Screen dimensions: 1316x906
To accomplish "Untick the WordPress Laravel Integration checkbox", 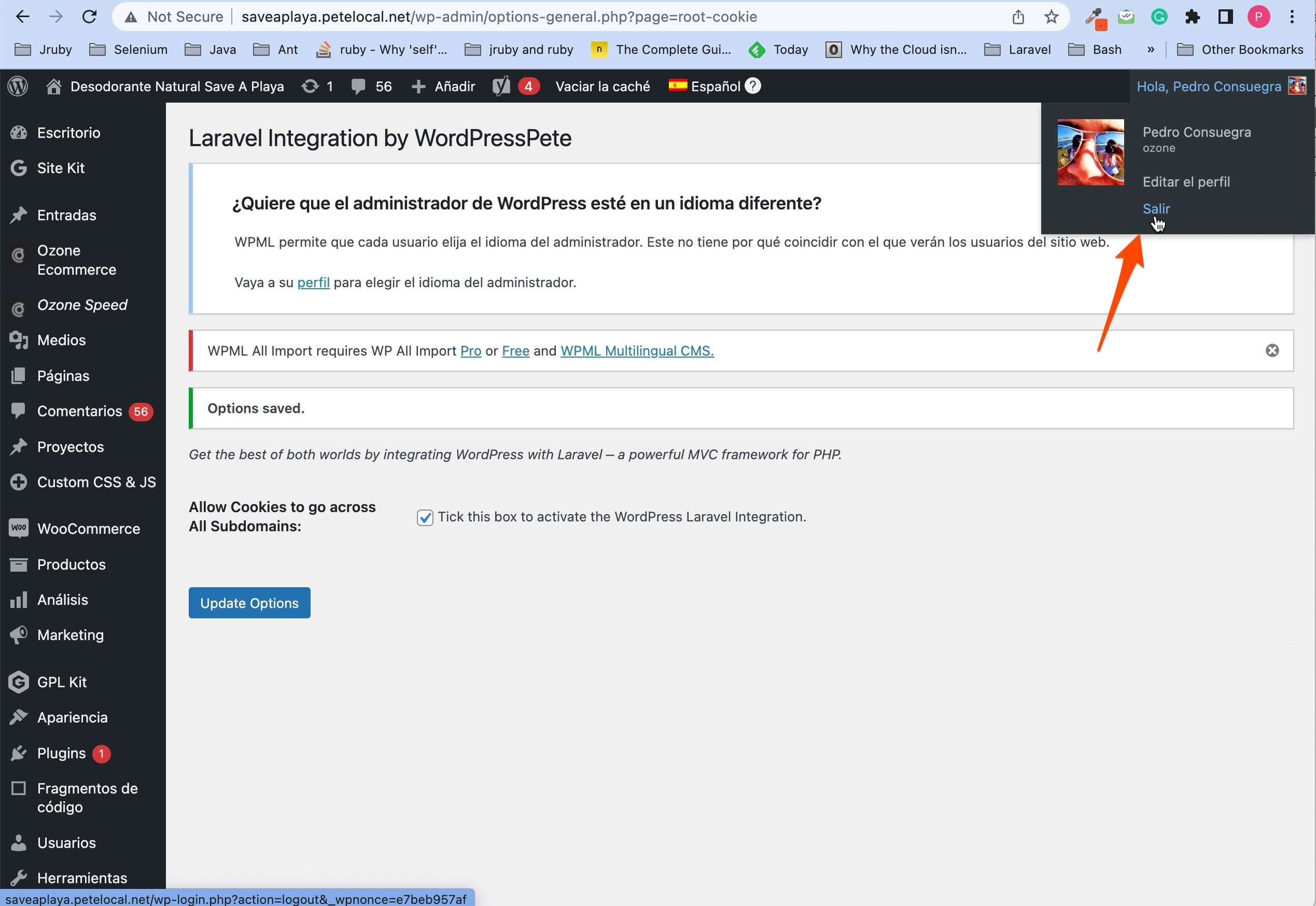I will (x=425, y=517).
